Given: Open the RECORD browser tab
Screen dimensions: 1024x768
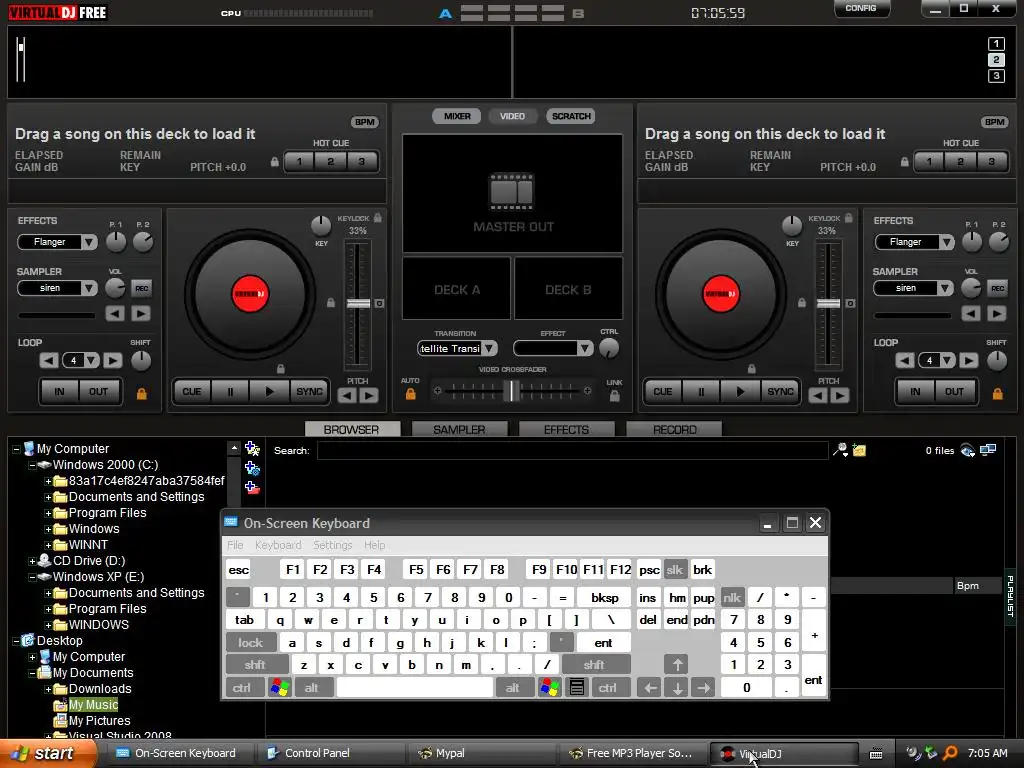Looking at the screenshot, I should [674, 429].
